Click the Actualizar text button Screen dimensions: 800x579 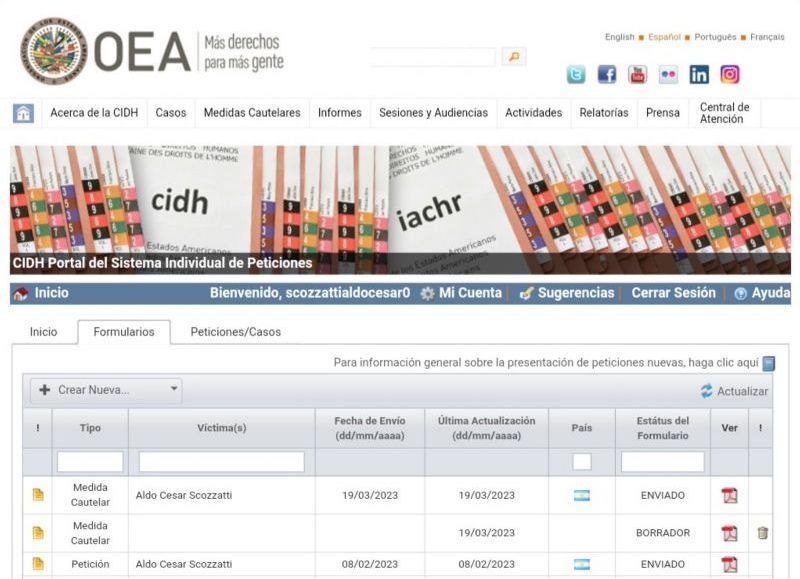742,391
